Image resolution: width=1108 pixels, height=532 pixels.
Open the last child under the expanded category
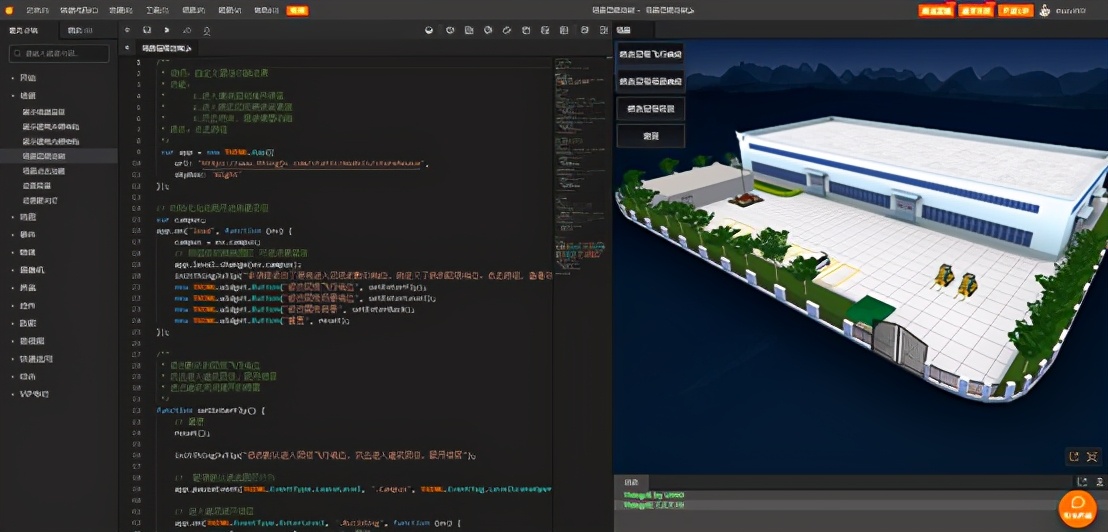coord(40,201)
